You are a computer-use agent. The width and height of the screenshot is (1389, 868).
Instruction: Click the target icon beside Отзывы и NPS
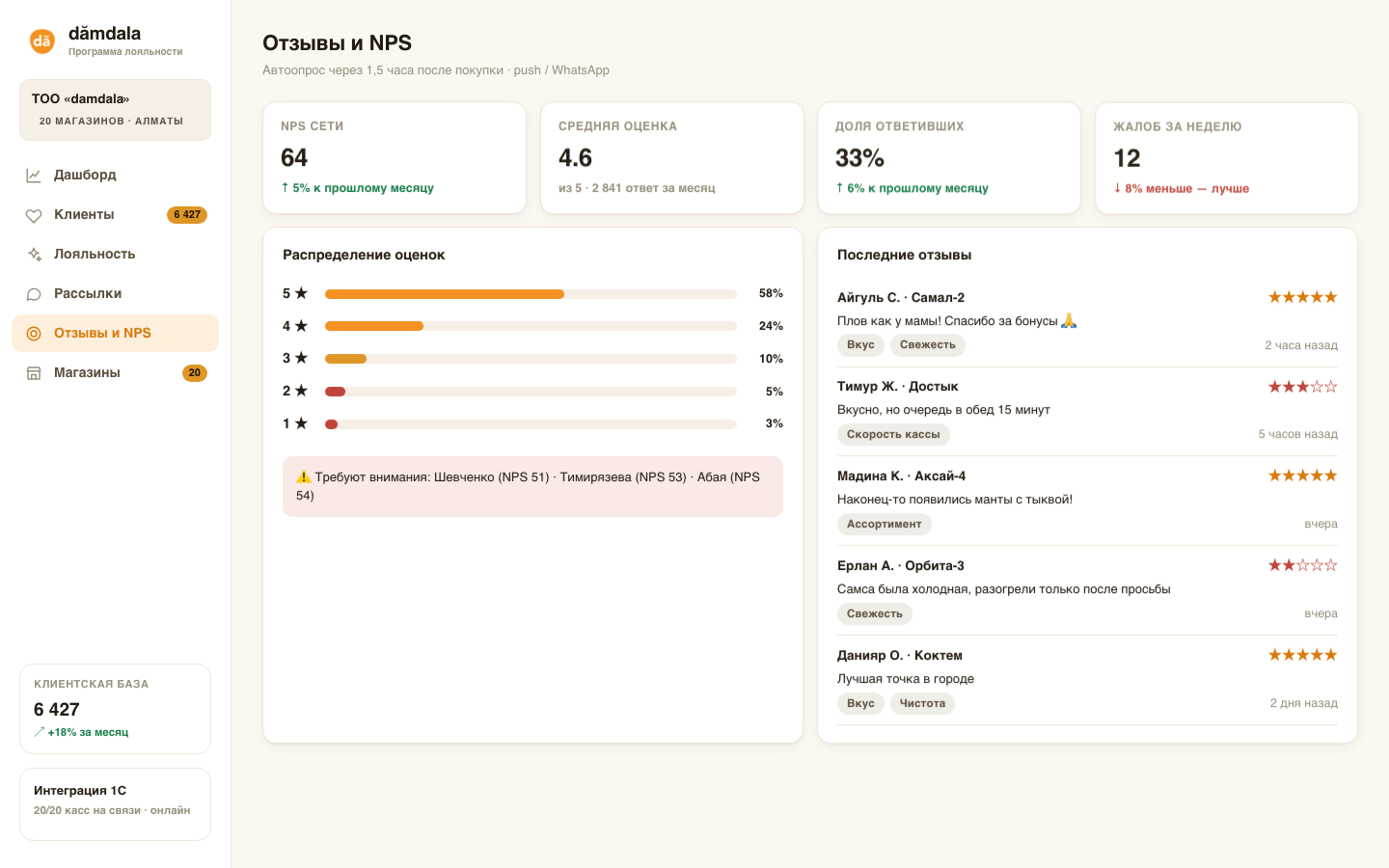click(34, 334)
